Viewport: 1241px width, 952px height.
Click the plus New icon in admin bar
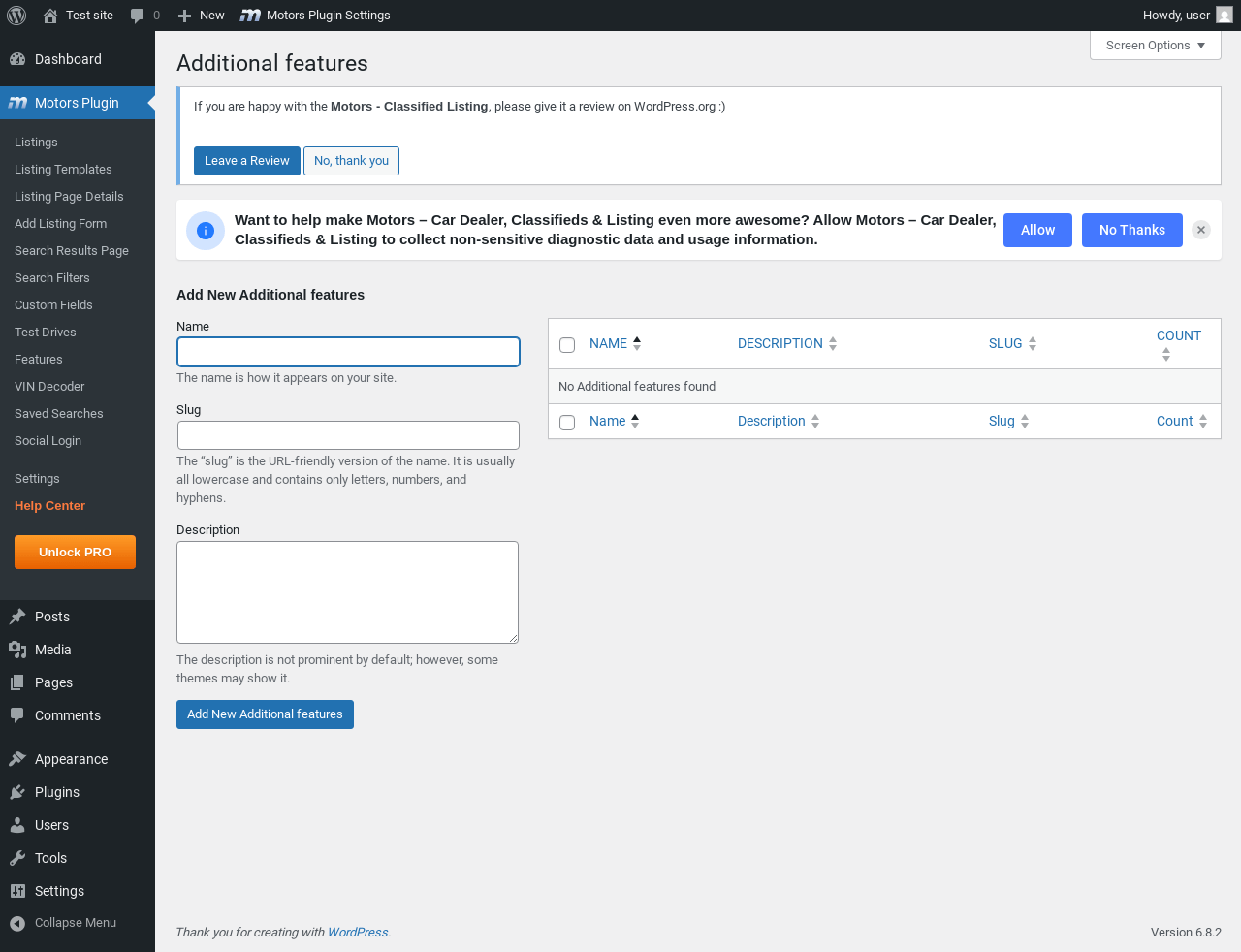tap(184, 16)
